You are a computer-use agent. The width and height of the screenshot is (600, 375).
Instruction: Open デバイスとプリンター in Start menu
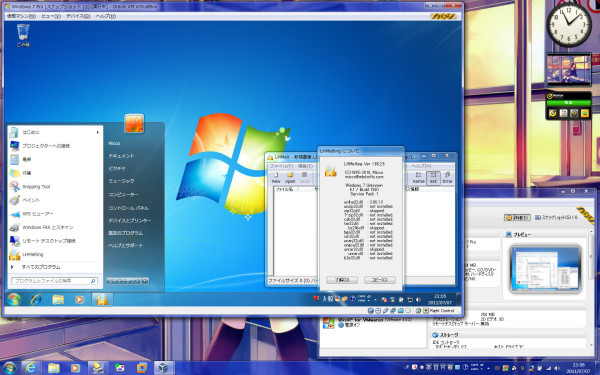[x=130, y=220]
